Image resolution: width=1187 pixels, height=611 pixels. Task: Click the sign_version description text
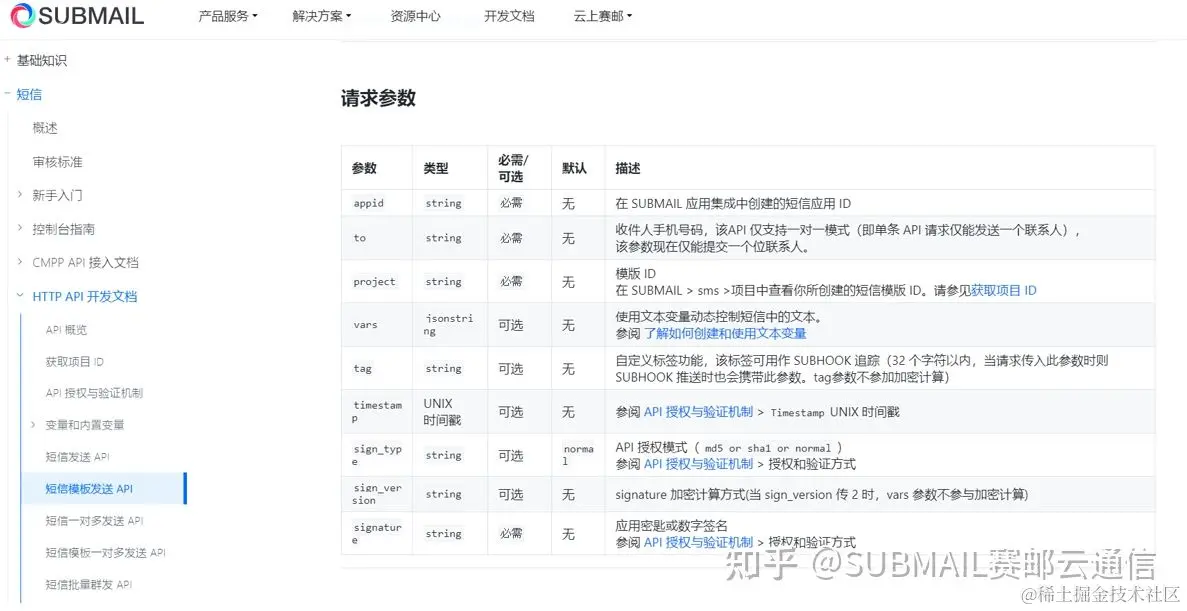[821, 494]
